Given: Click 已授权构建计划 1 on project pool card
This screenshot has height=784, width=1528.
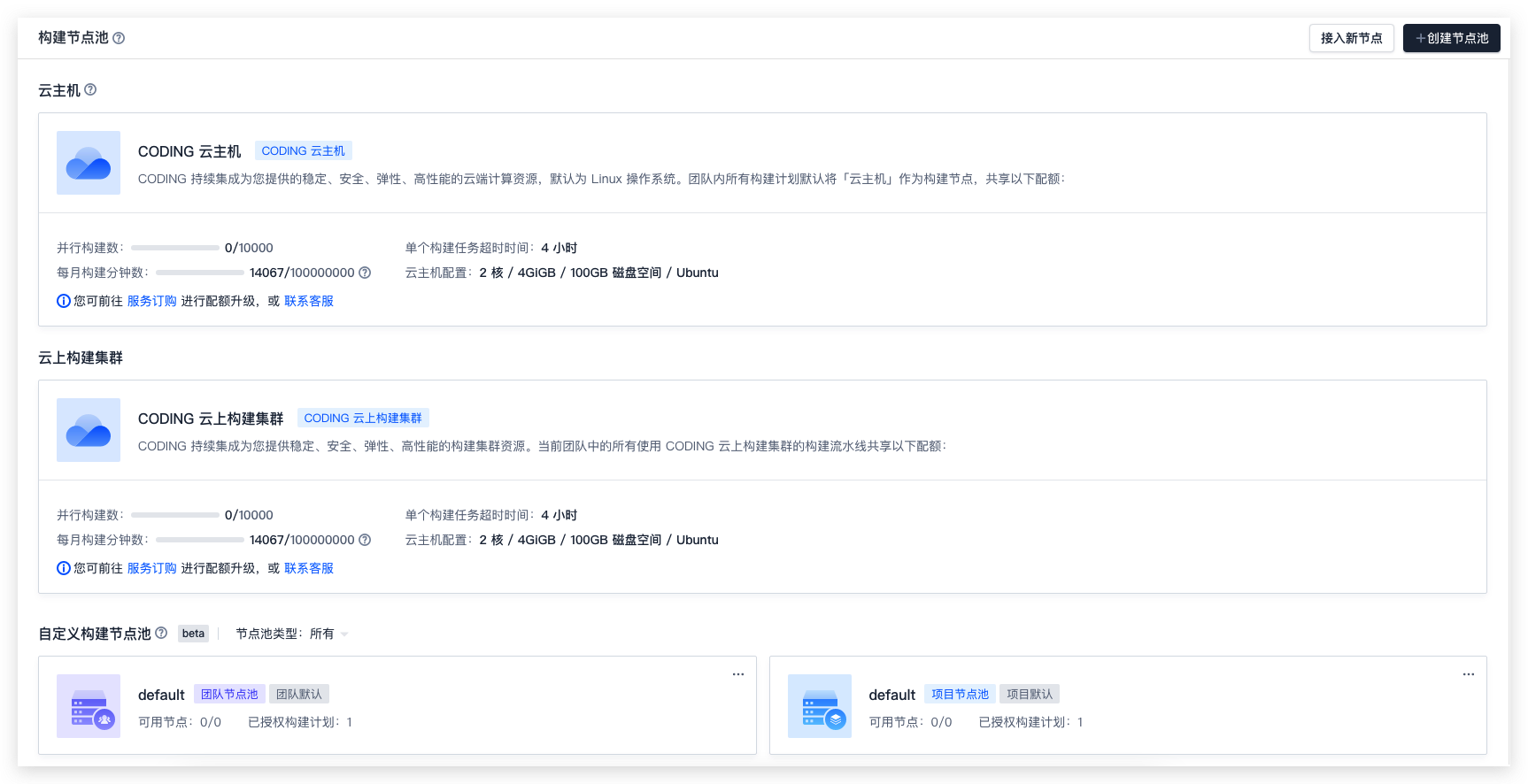Looking at the screenshot, I should (x=1031, y=722).
